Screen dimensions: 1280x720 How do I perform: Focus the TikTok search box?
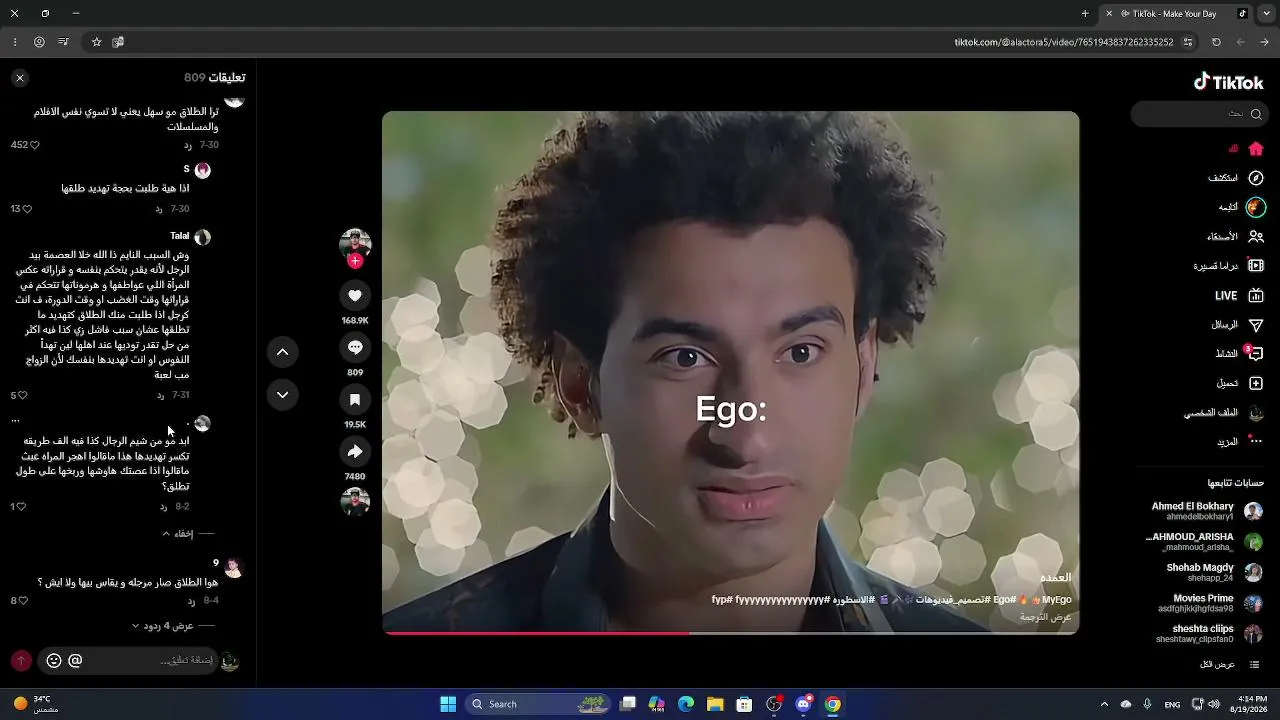click(1199, 114)
